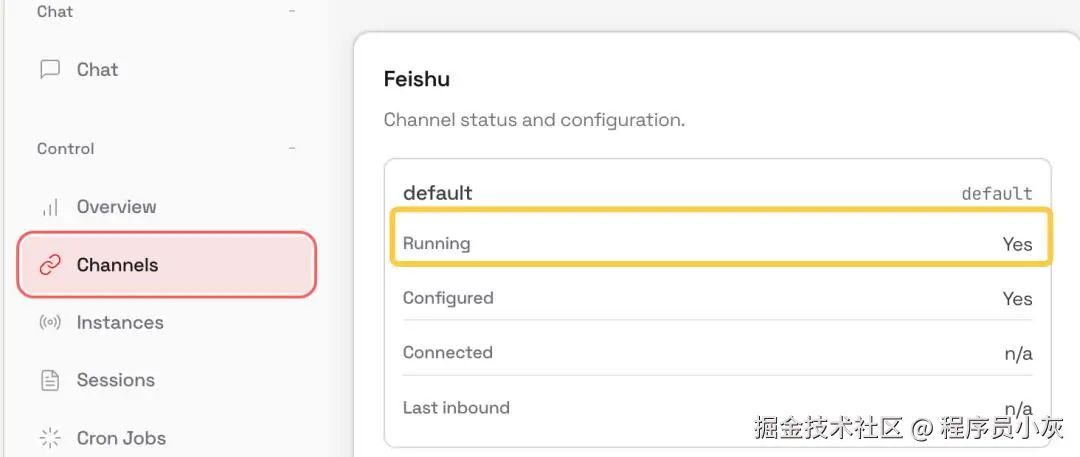The height and width of the screenshot is (457, 1080).
Task: Click the Instances broadcast icon
Action: tap(50, 323)
